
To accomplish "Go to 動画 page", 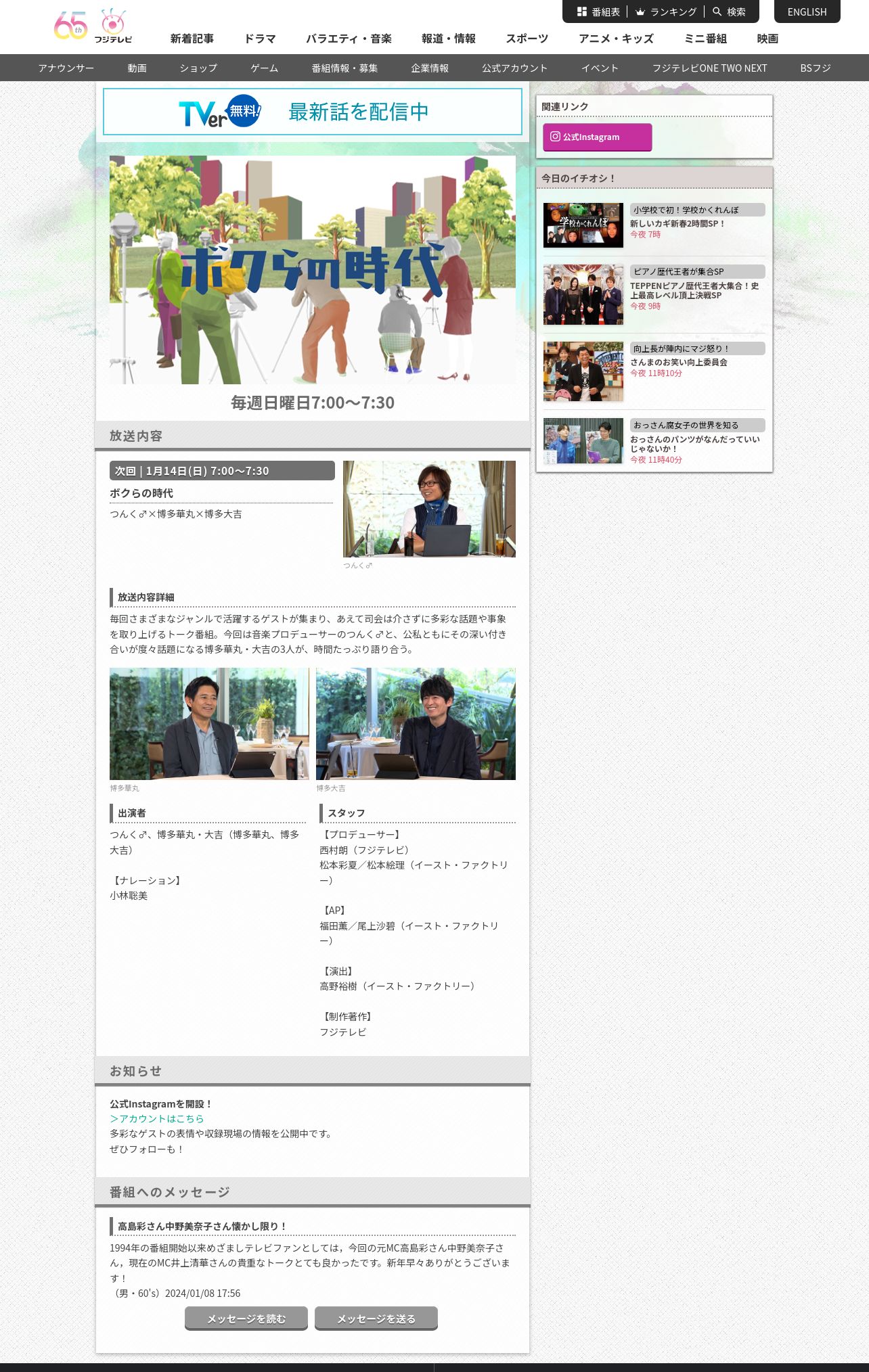I will [137, 68].
